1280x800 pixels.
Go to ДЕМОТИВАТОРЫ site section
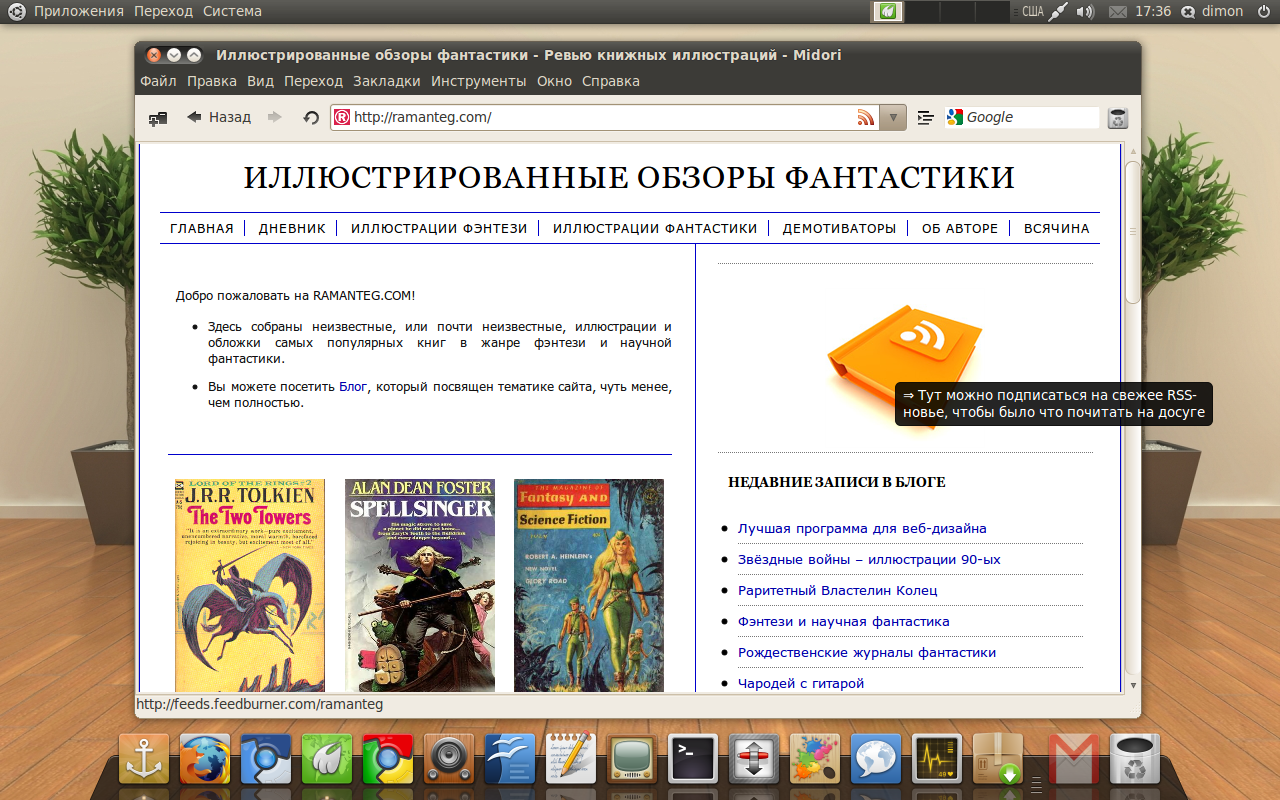pyautogui.click(x=839, y=228)
